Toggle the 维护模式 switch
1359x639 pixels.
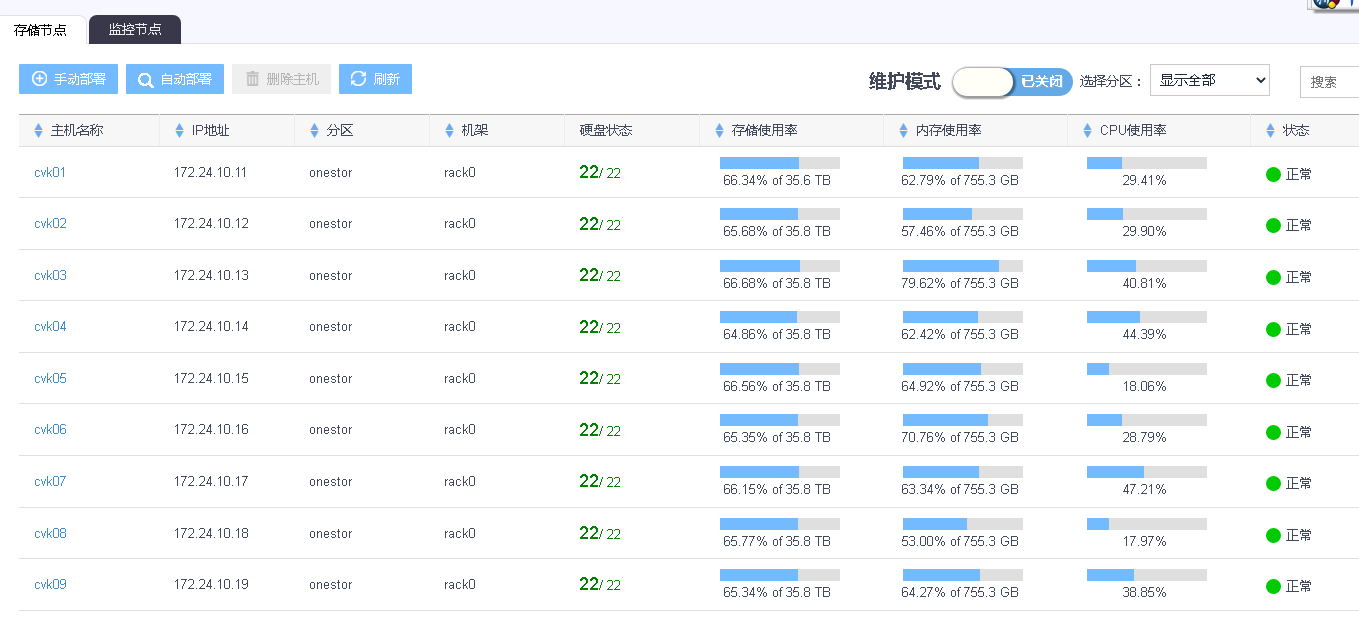click(x=1011, y=82)
